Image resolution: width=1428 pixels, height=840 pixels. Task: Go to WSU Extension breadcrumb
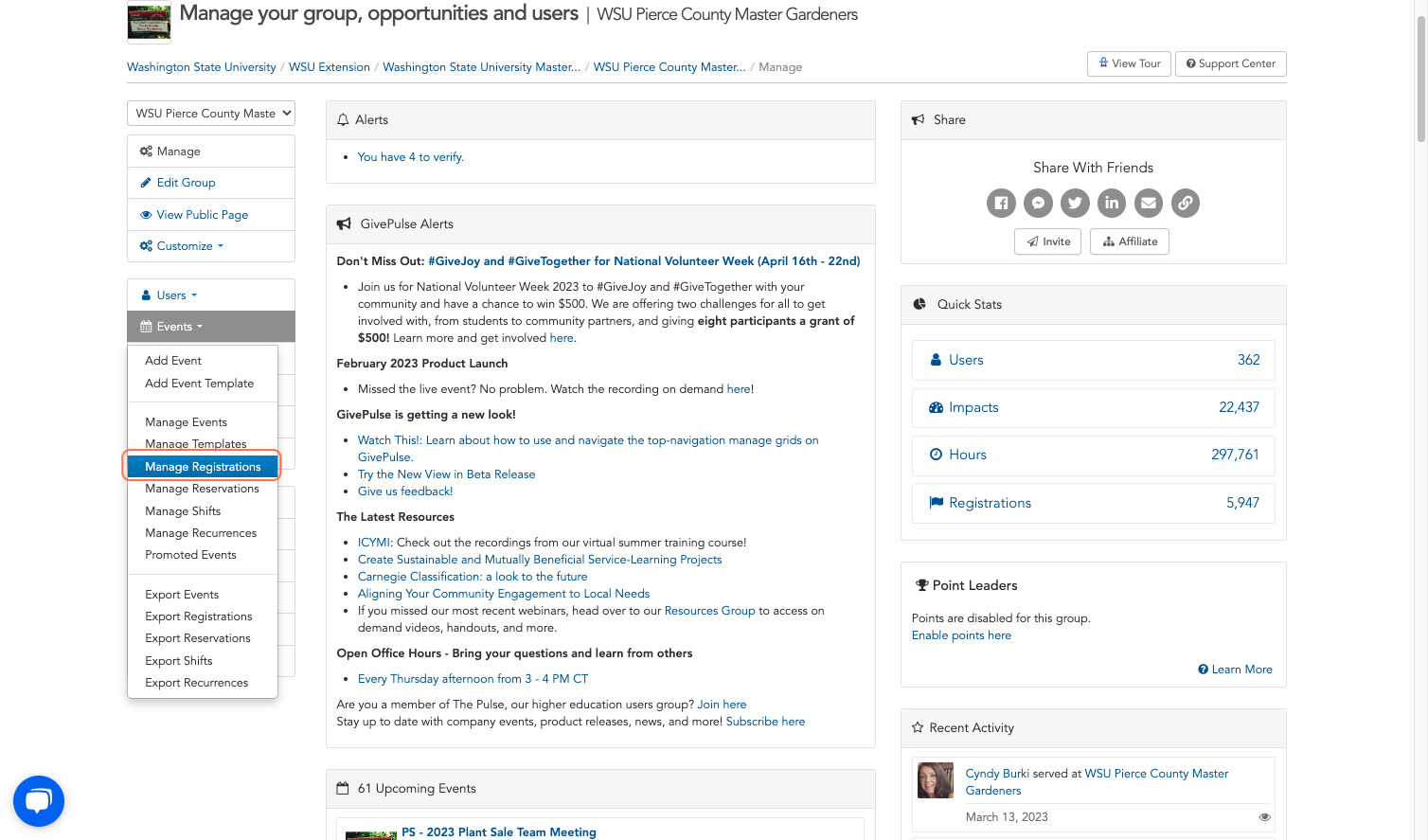330,67
